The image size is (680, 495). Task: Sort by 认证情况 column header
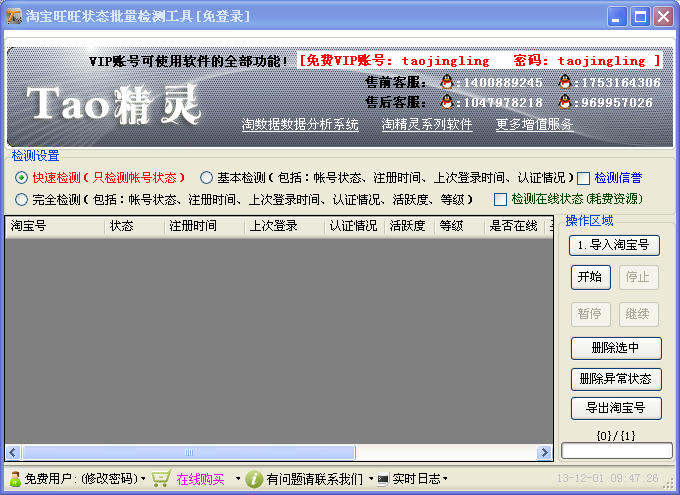[355, 226]
